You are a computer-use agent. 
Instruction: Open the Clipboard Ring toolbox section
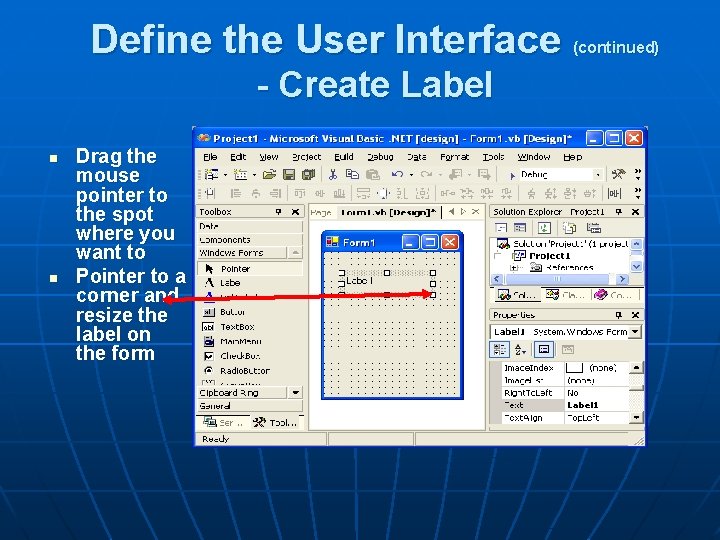pyautogui.click(x=242, y=393)
